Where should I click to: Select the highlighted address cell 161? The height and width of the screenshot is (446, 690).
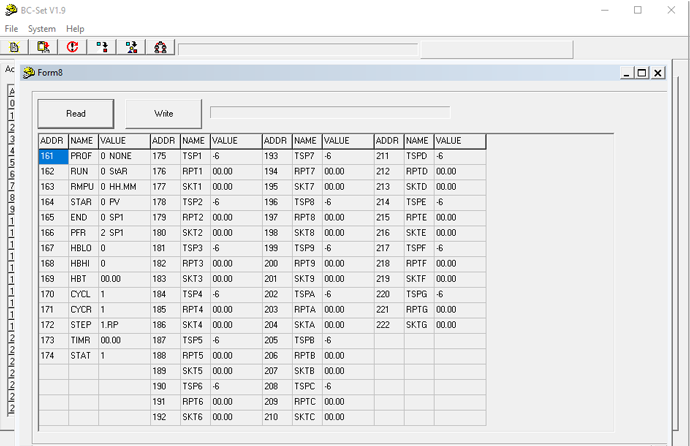(53, 156)
